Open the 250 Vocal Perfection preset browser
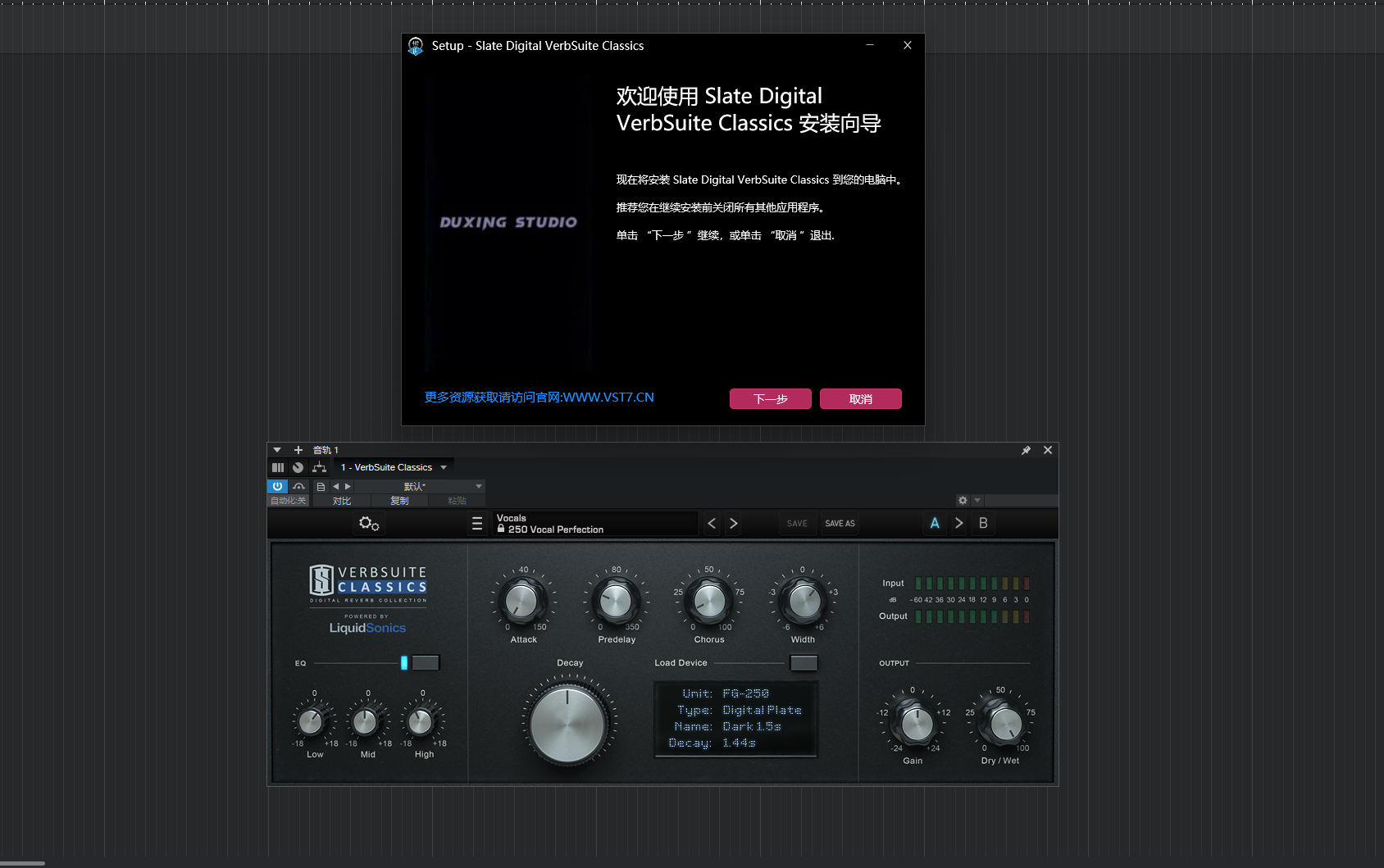The image size is (1384, 868). click(594, 525)
